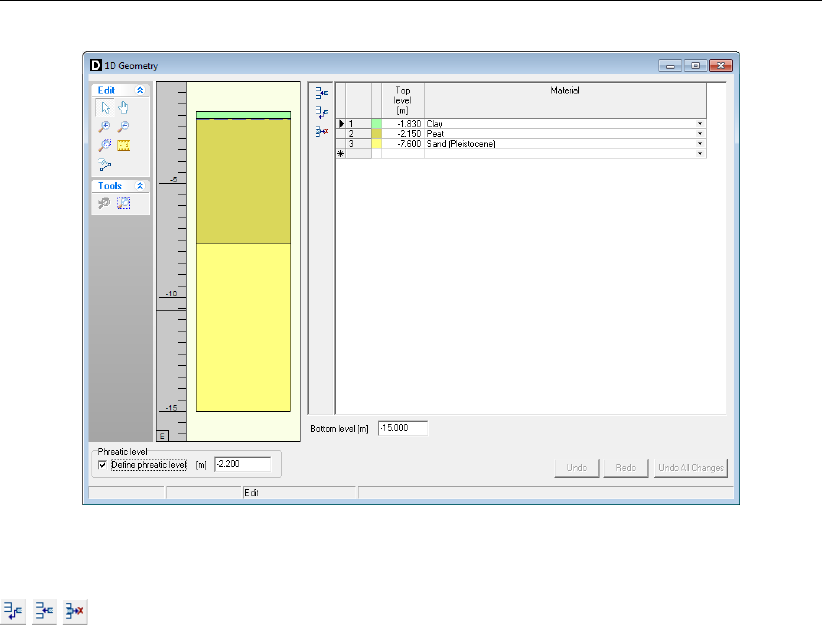The height and width of the screenshot is (625, 822).
Task: Open the material dropdown for Clay row
Action: click(700, 124)
